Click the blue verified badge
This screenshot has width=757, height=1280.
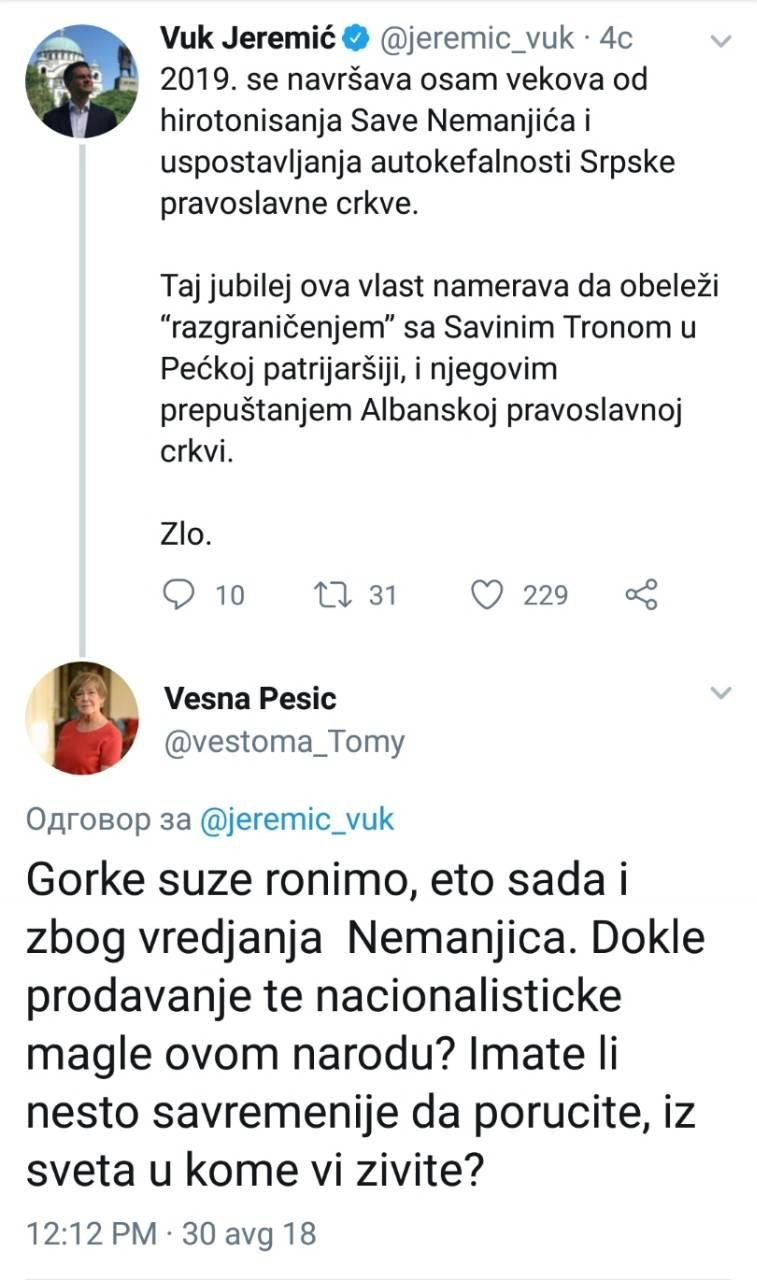(x=355, y=39)
